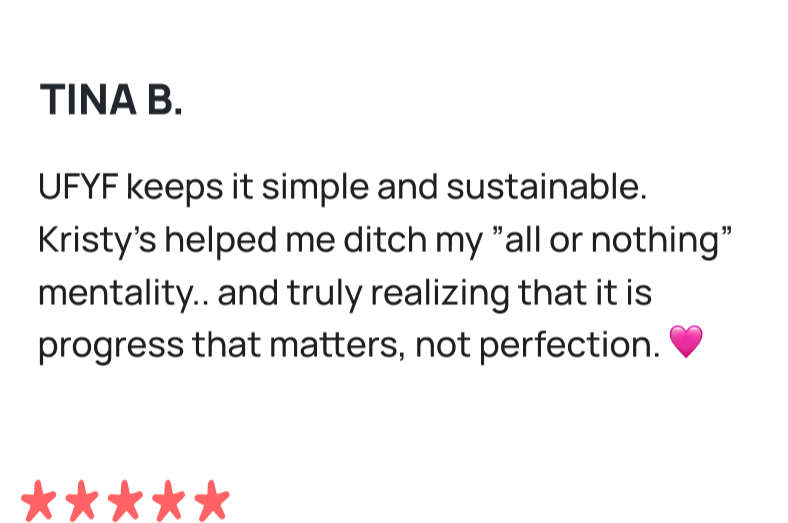Click the pink heart emoji

(686, 342)
